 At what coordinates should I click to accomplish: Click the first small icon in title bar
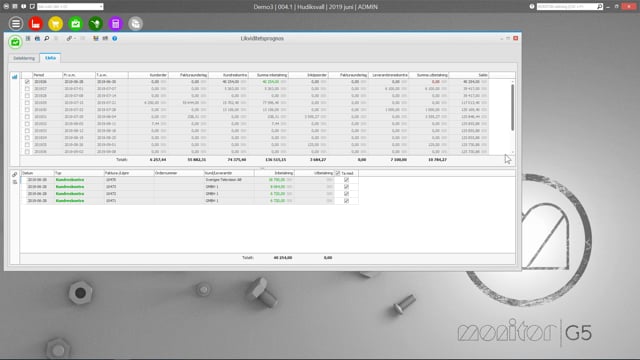pos(6,7)
